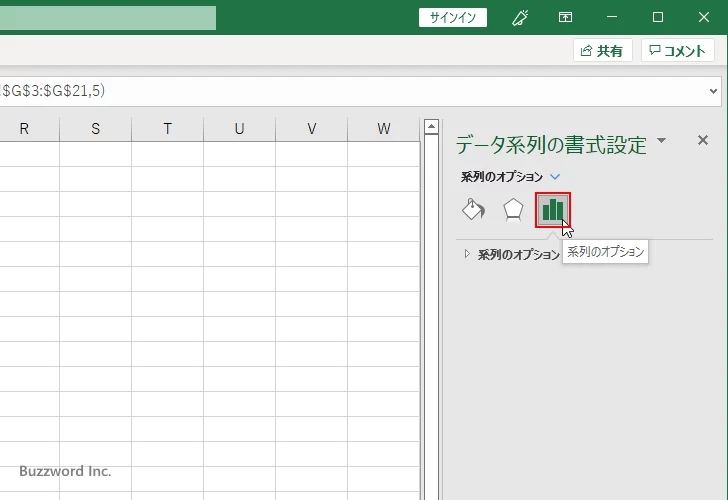Open the task pane options dropdown arrow

pyautogui.click(x=662, y=140)
